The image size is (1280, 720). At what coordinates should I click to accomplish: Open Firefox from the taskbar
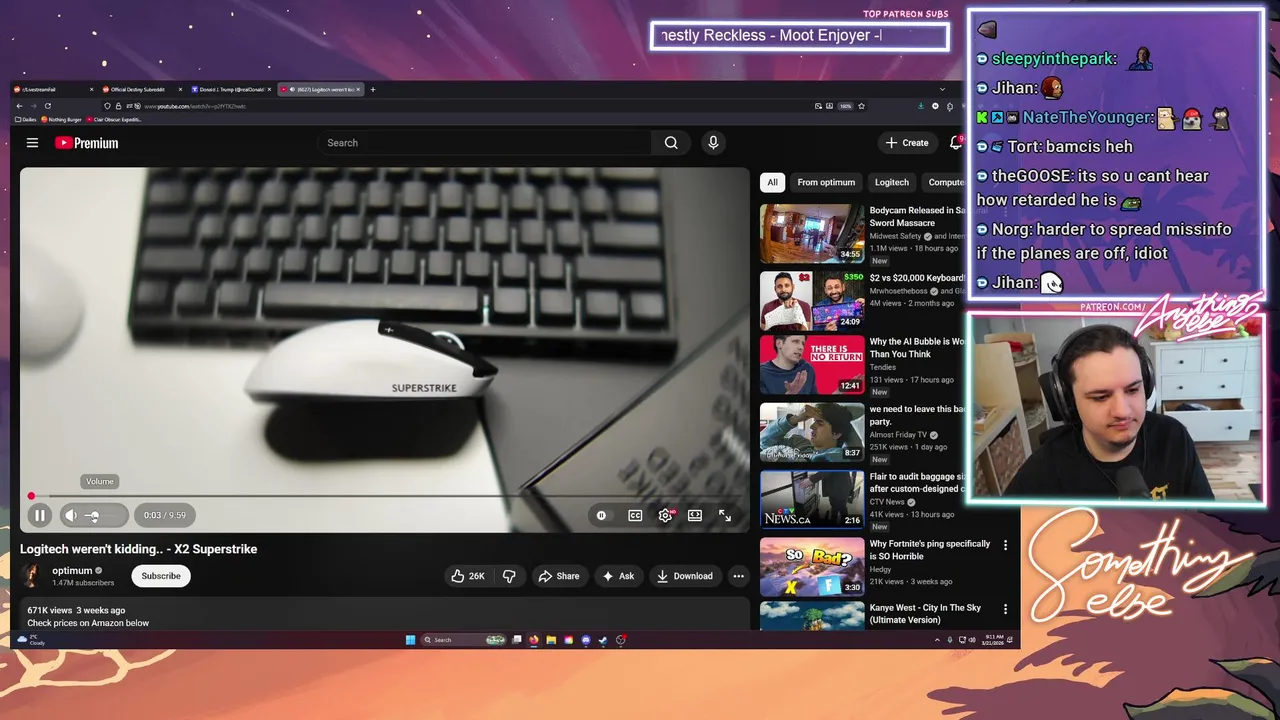[x=533, y=640]
